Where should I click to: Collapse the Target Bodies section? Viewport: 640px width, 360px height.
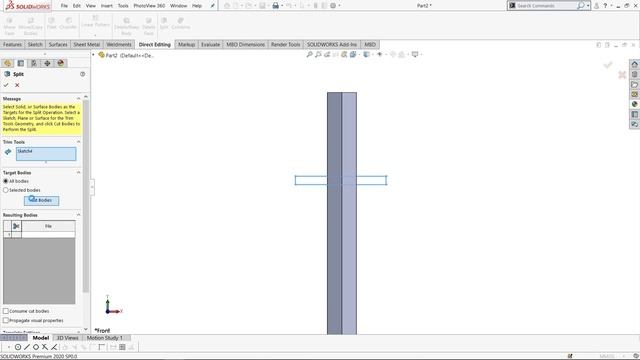point(78,173)
